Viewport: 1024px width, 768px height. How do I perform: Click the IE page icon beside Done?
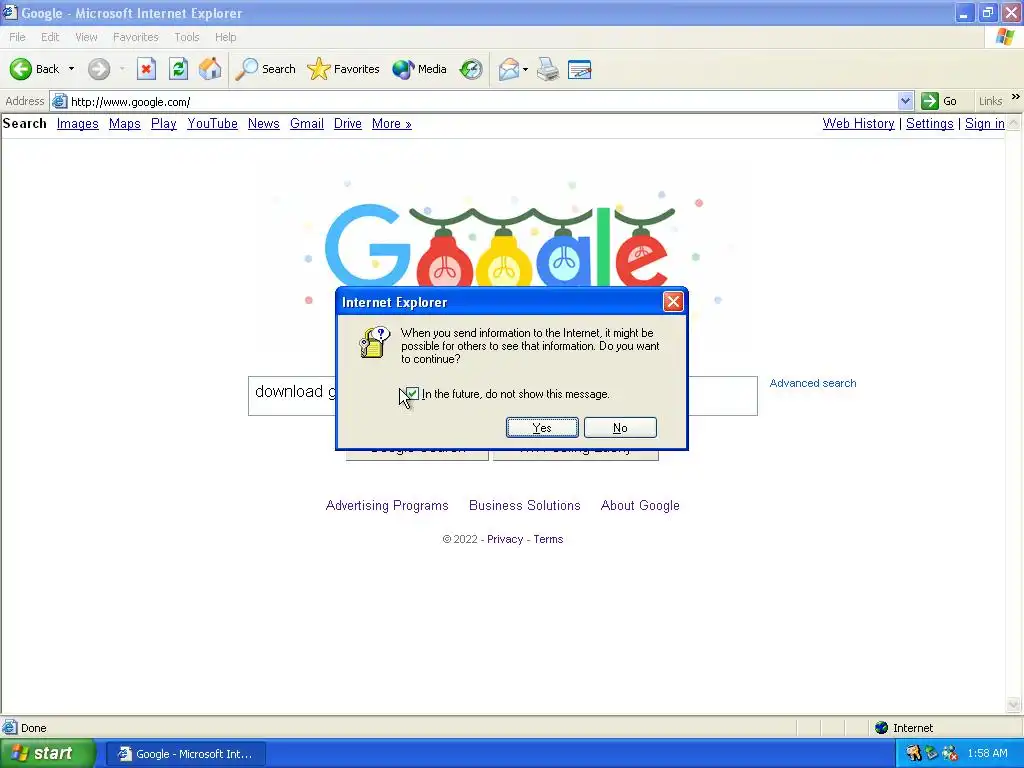pos(10,728)
